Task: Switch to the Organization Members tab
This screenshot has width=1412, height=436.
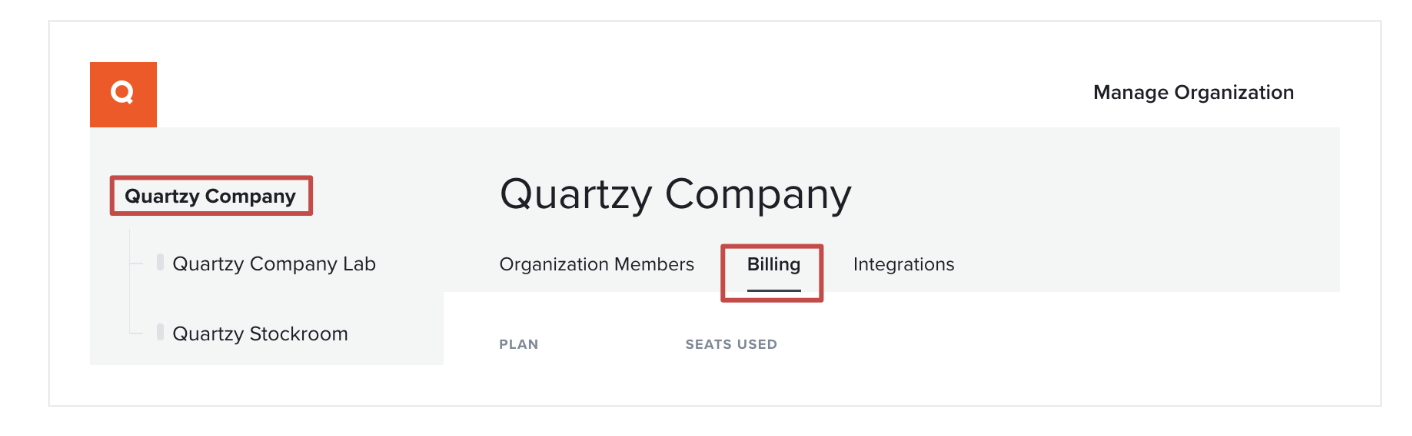Action: pyautogui.click(x=596, y=265)
